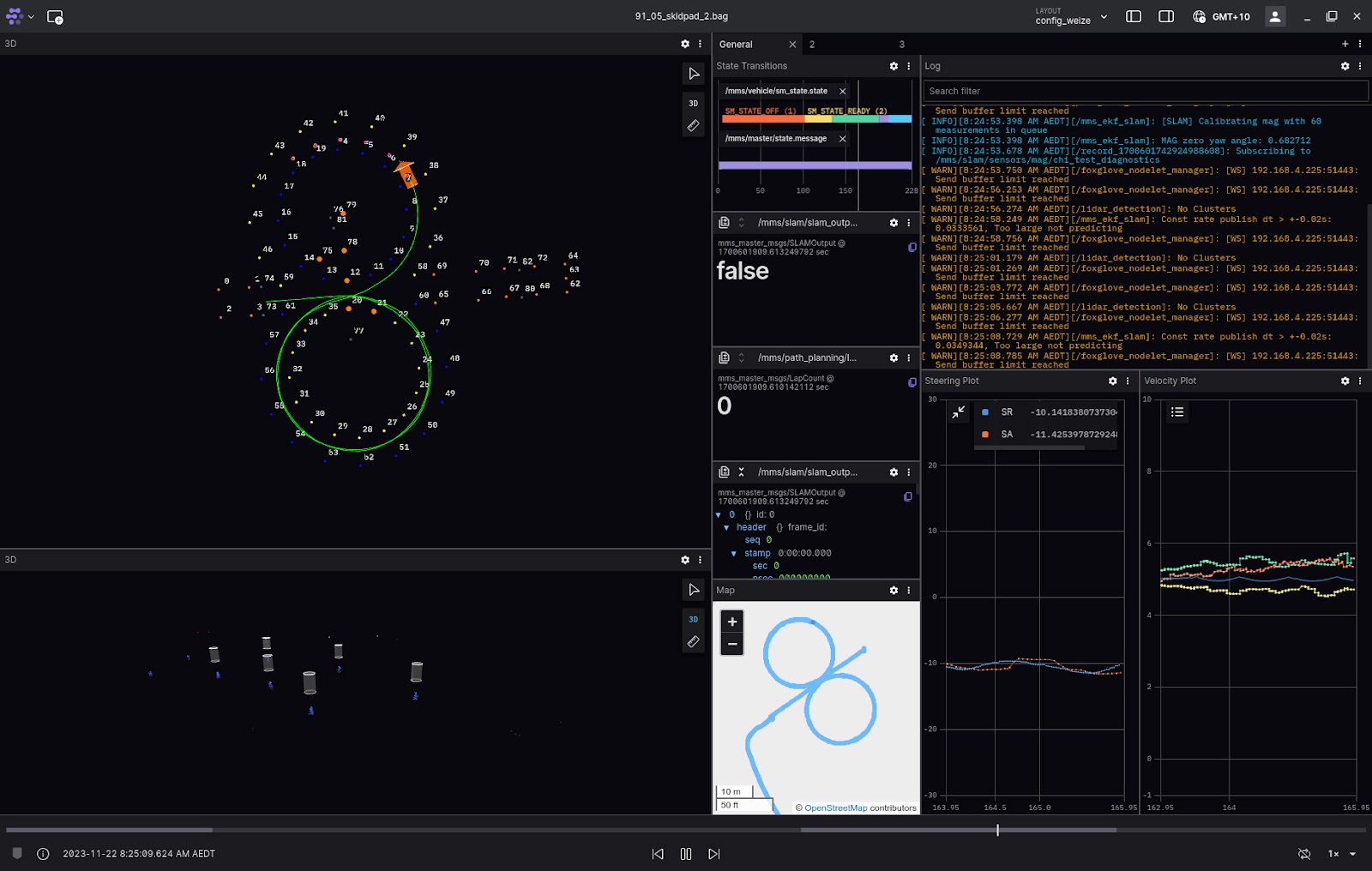Collapse the header node in message tree

(726, 527)
